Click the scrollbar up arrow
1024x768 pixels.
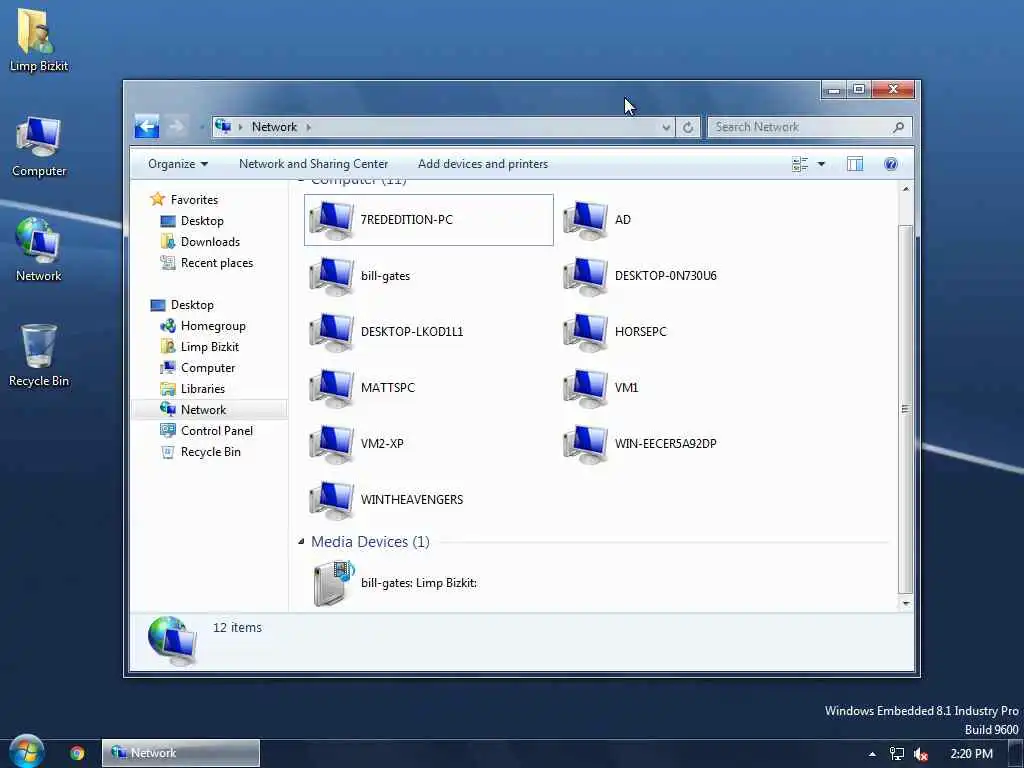pyautogui.click(x=905, y=189)
